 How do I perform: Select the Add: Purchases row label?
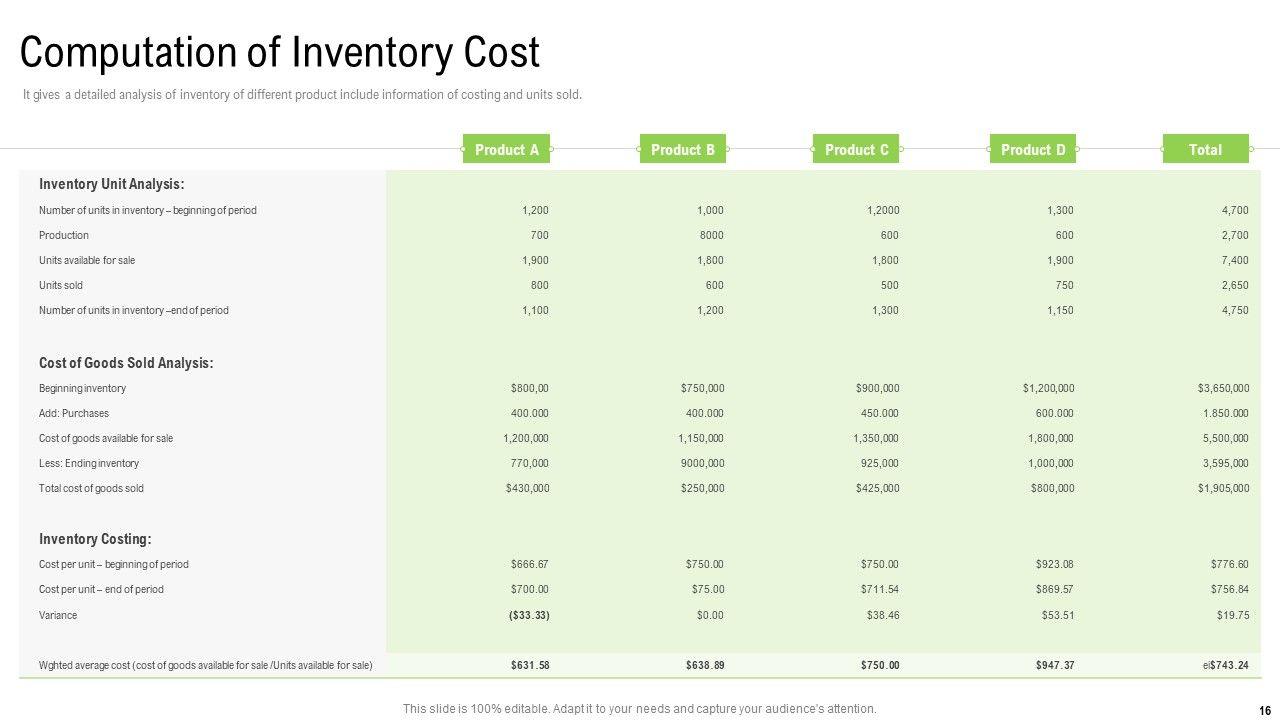tap(74, 413)
